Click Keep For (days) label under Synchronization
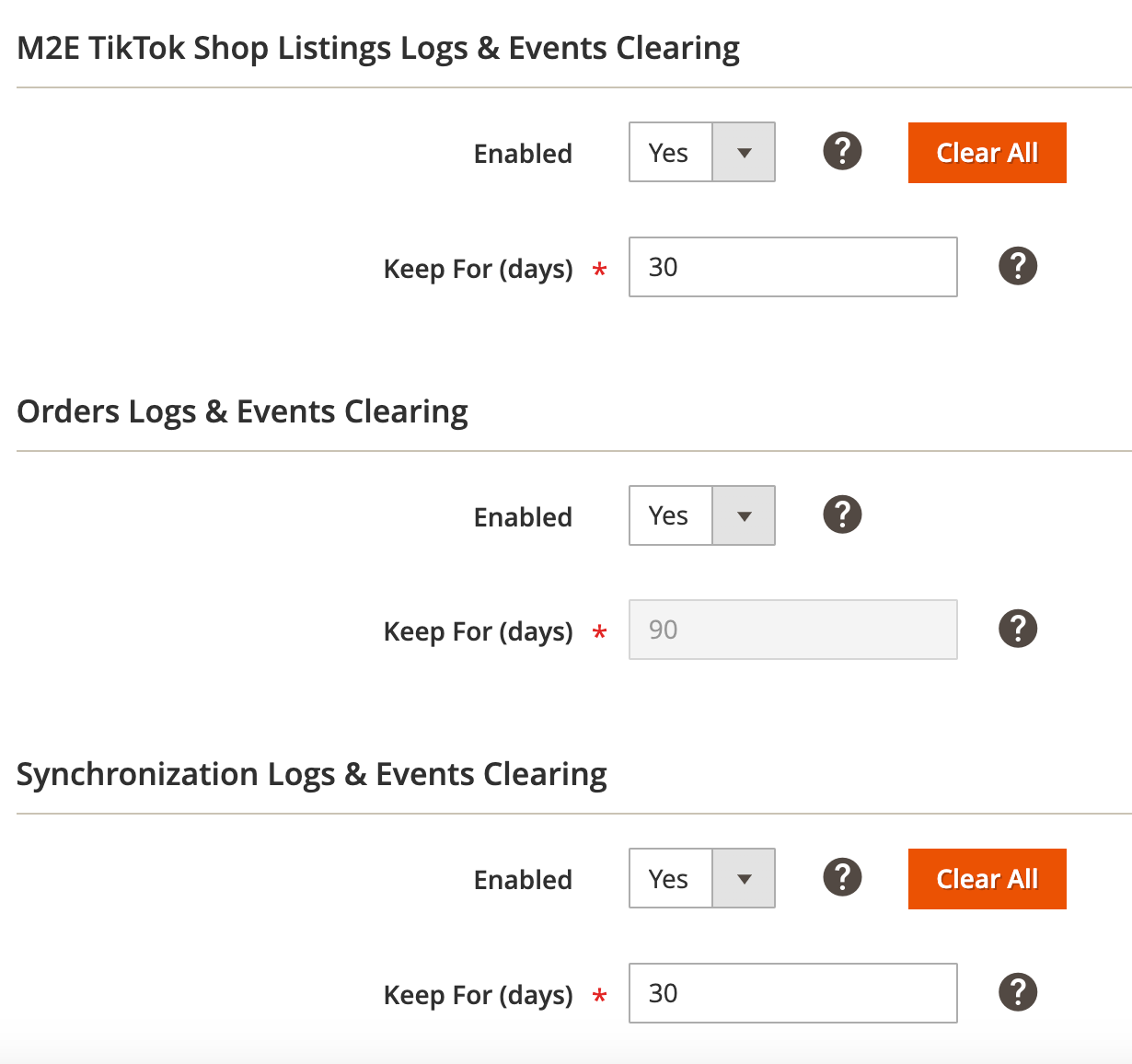Image resolution: width=1132 pixels, height=1064 pixels. [478, 995]
